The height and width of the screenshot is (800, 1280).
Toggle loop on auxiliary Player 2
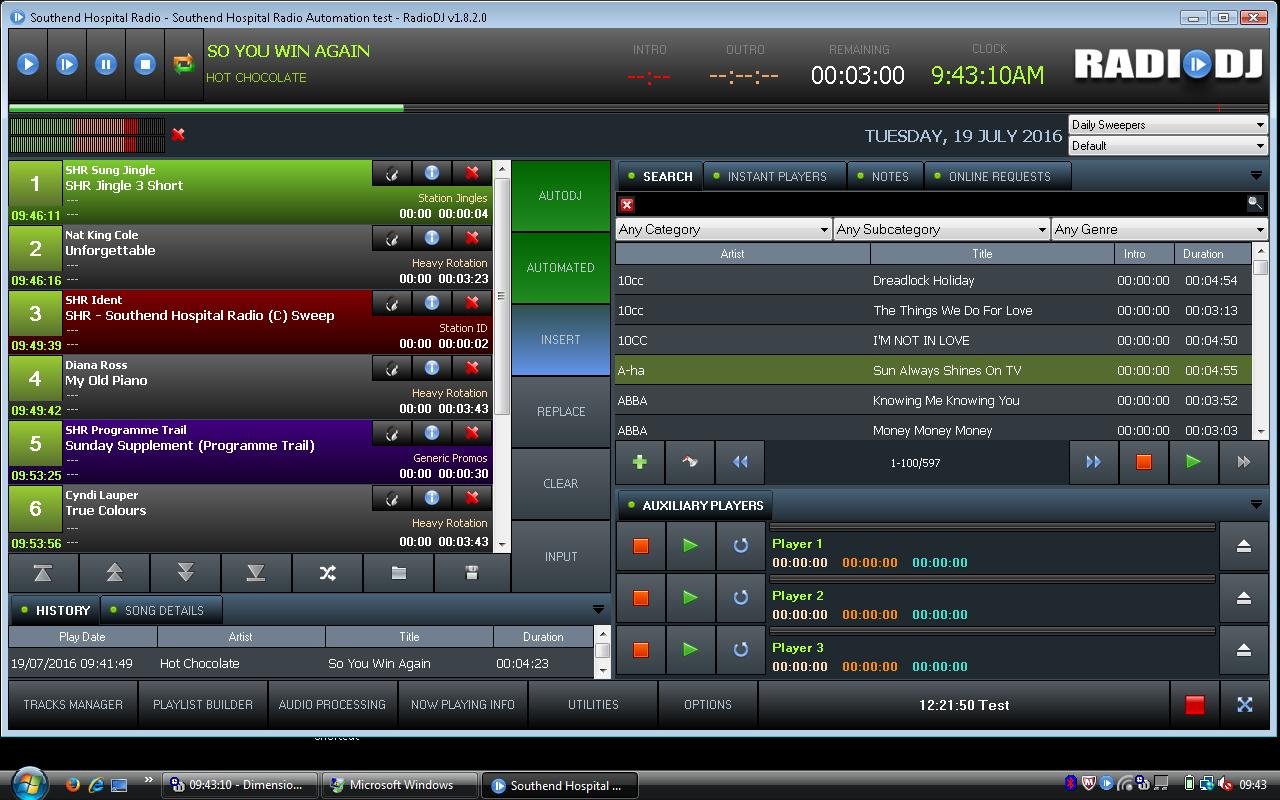pyautogui.click(x=740, y=598)
